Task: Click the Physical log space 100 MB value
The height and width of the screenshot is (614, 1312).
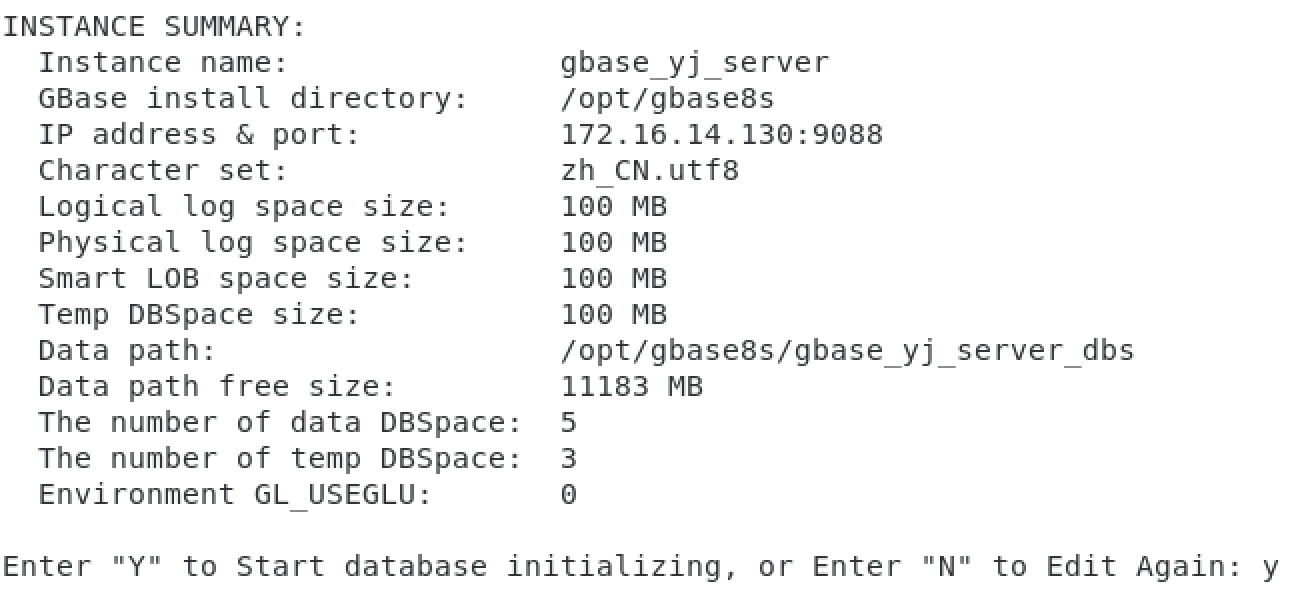Action: click(614, 243)
